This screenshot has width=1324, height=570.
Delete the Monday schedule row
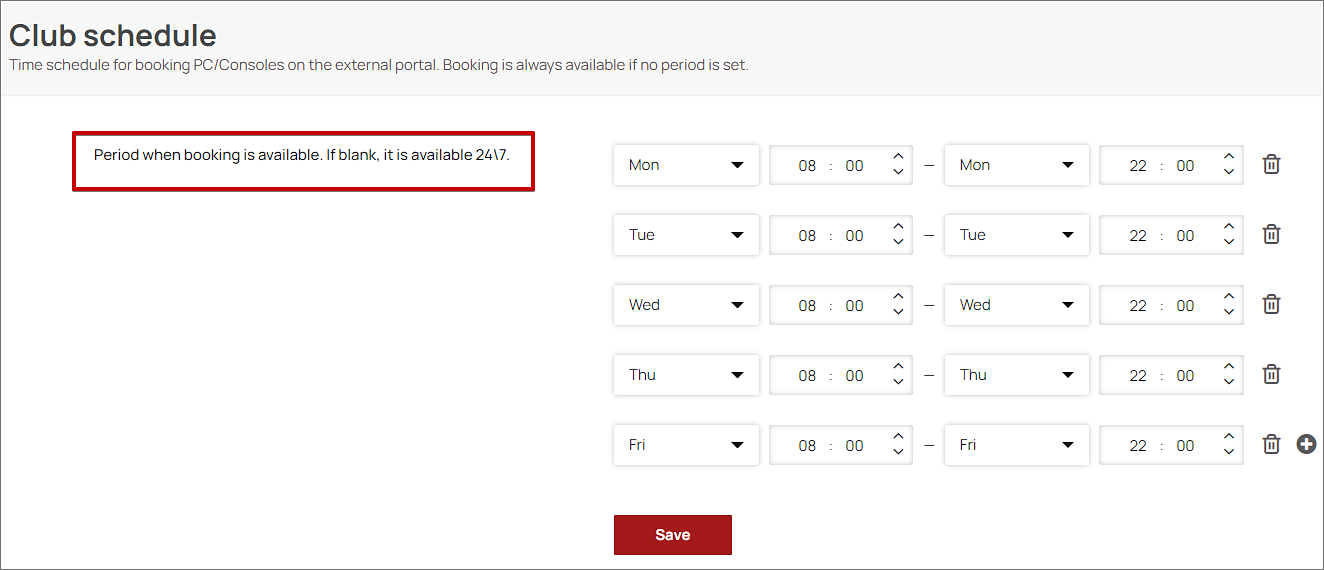coord(1271,165)
